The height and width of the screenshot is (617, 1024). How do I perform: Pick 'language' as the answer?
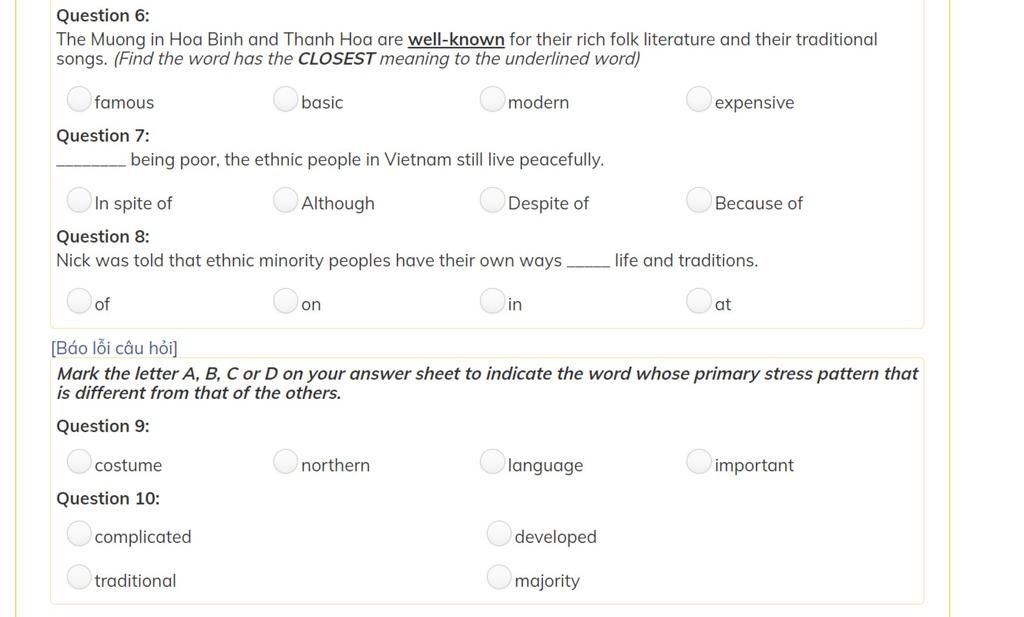click(492, 462)
